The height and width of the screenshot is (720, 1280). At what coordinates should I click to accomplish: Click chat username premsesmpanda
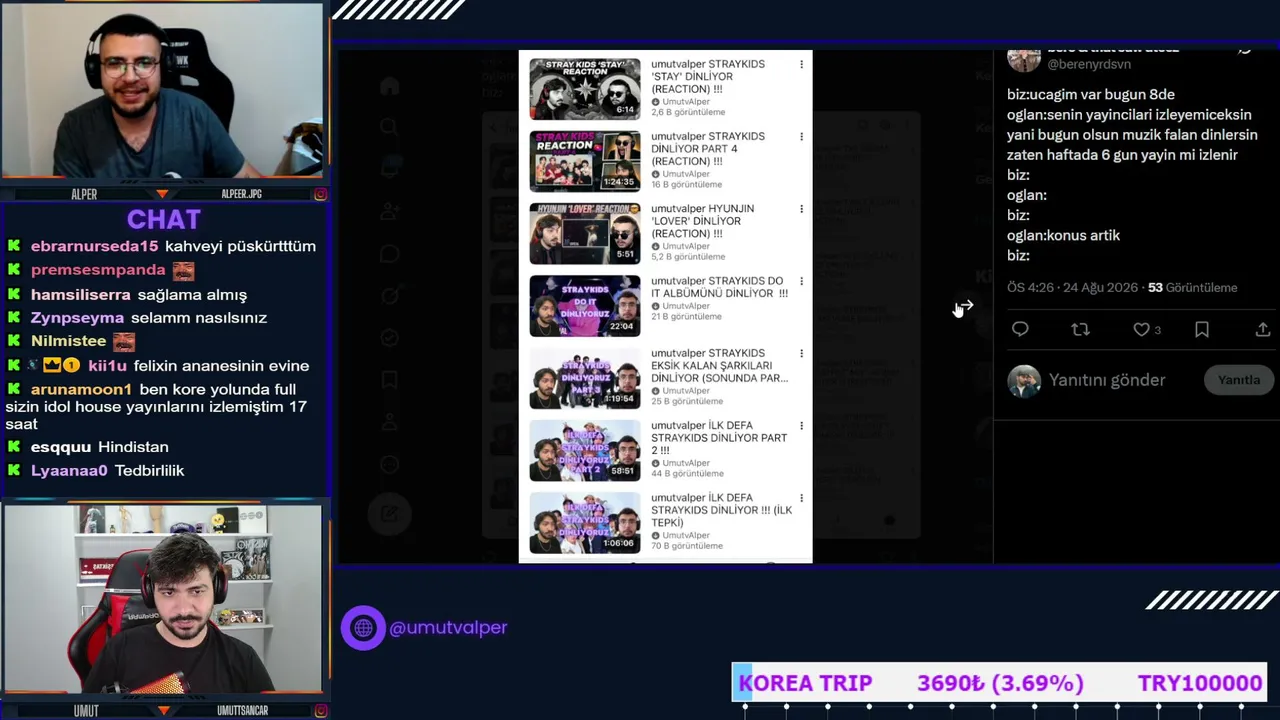click(x=98, y=270)
